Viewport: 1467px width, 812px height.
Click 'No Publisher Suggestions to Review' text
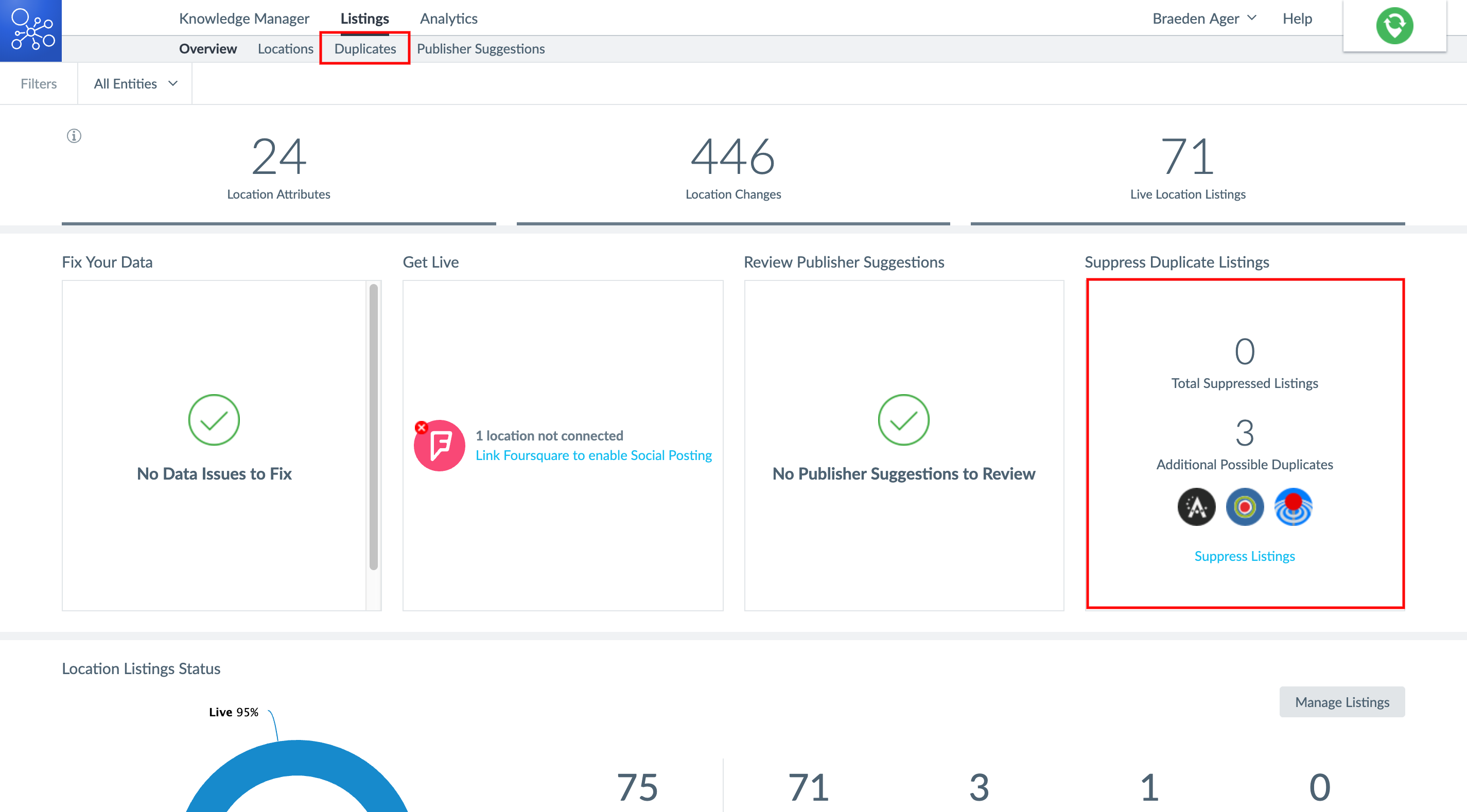[x=903, y=474]
